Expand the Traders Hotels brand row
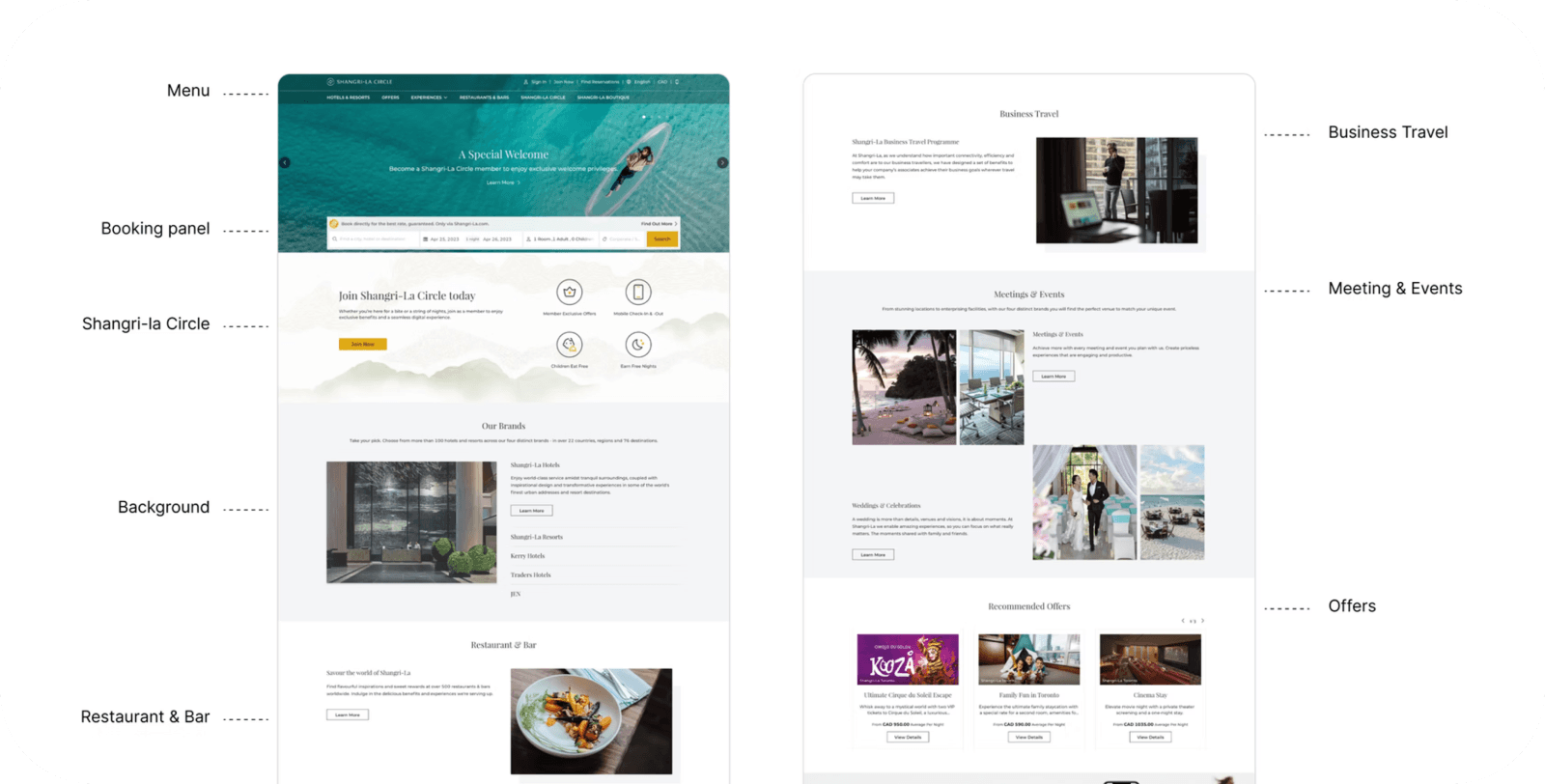 tap(594, 574)
